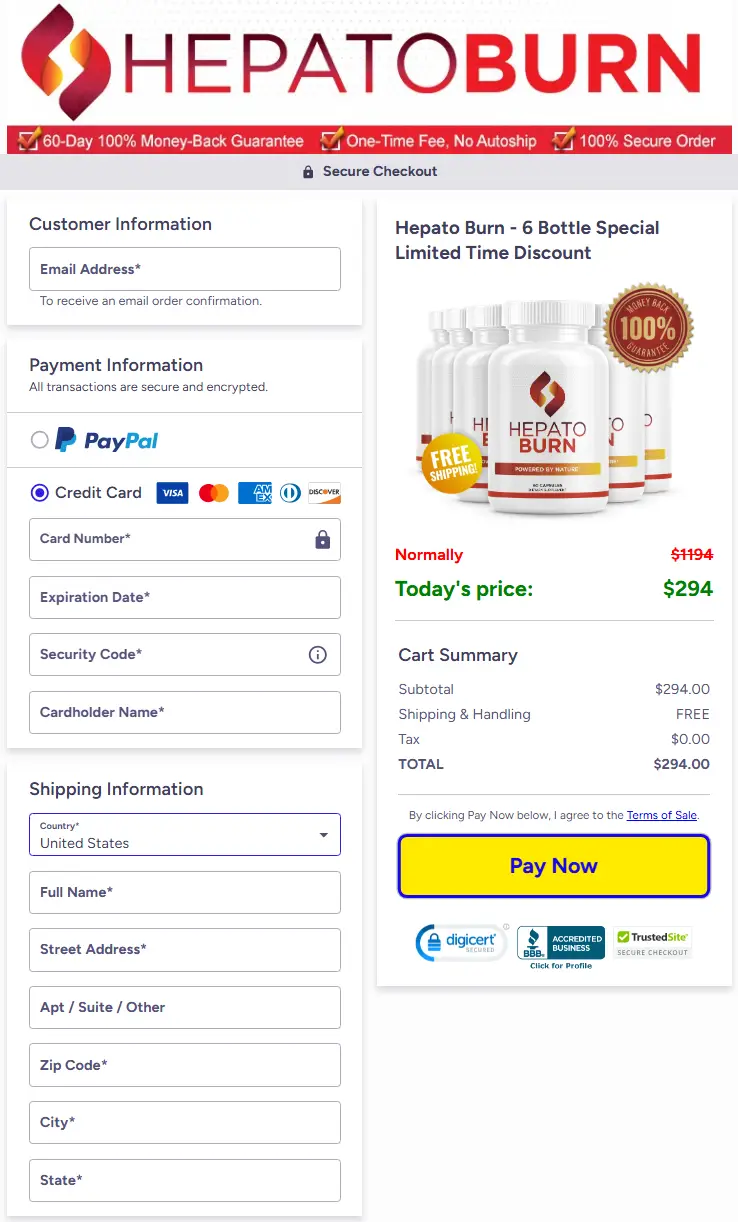
Task: Click the Discover card icon
Action: tap(324, 493)
